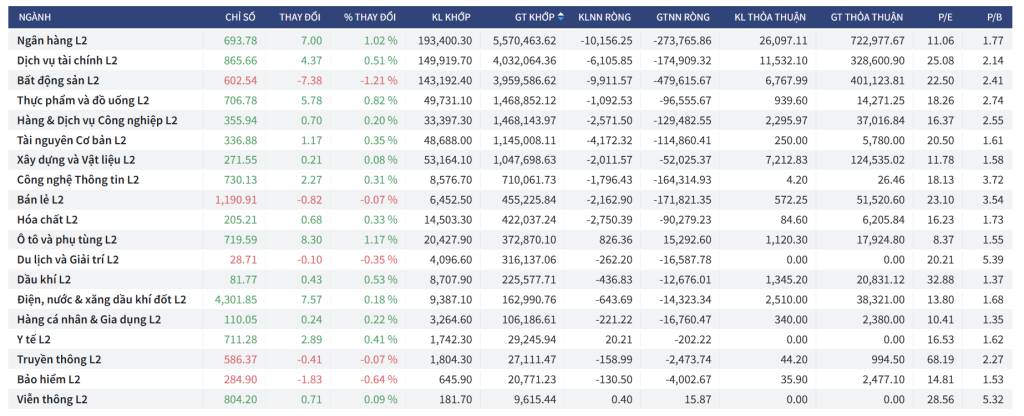This screenshot has height=416, width=1024.
Task: Click net foreign value -479,615.67
Action: click(x=682, y=80)
